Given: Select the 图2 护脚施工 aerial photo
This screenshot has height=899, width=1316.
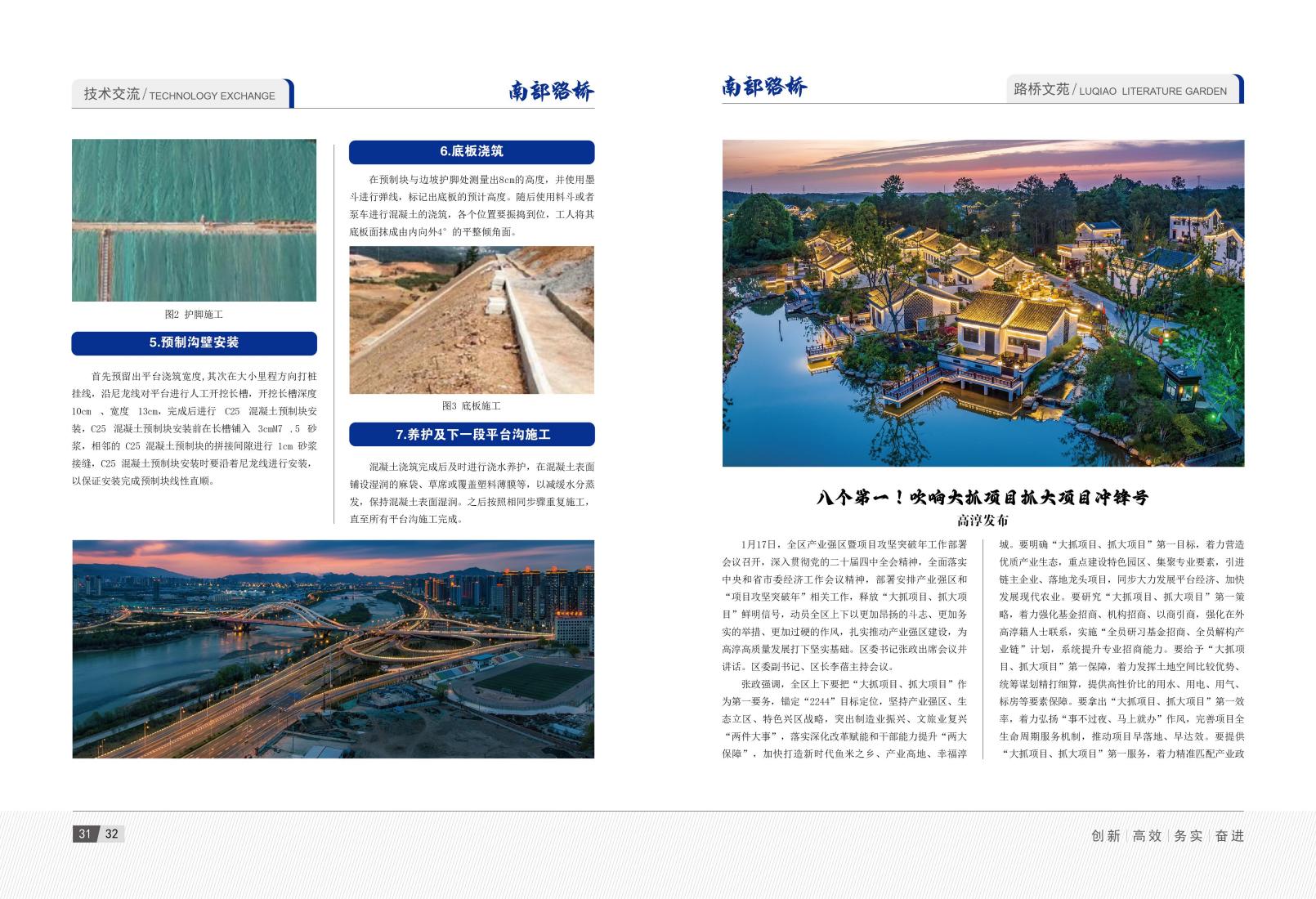Looking at the screenshot, I should [194, 220].
